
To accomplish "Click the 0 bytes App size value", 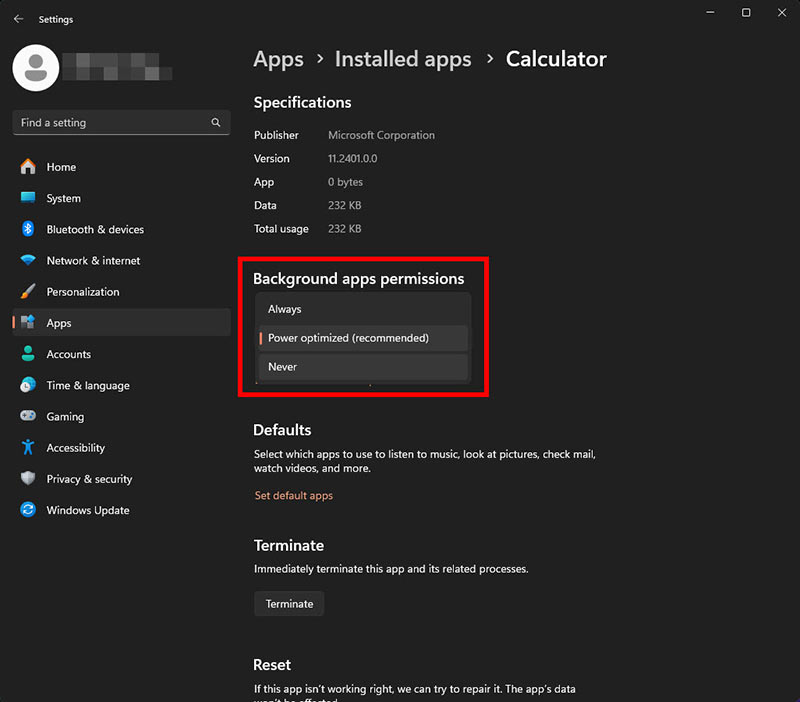I will click(x=345, y=182).
